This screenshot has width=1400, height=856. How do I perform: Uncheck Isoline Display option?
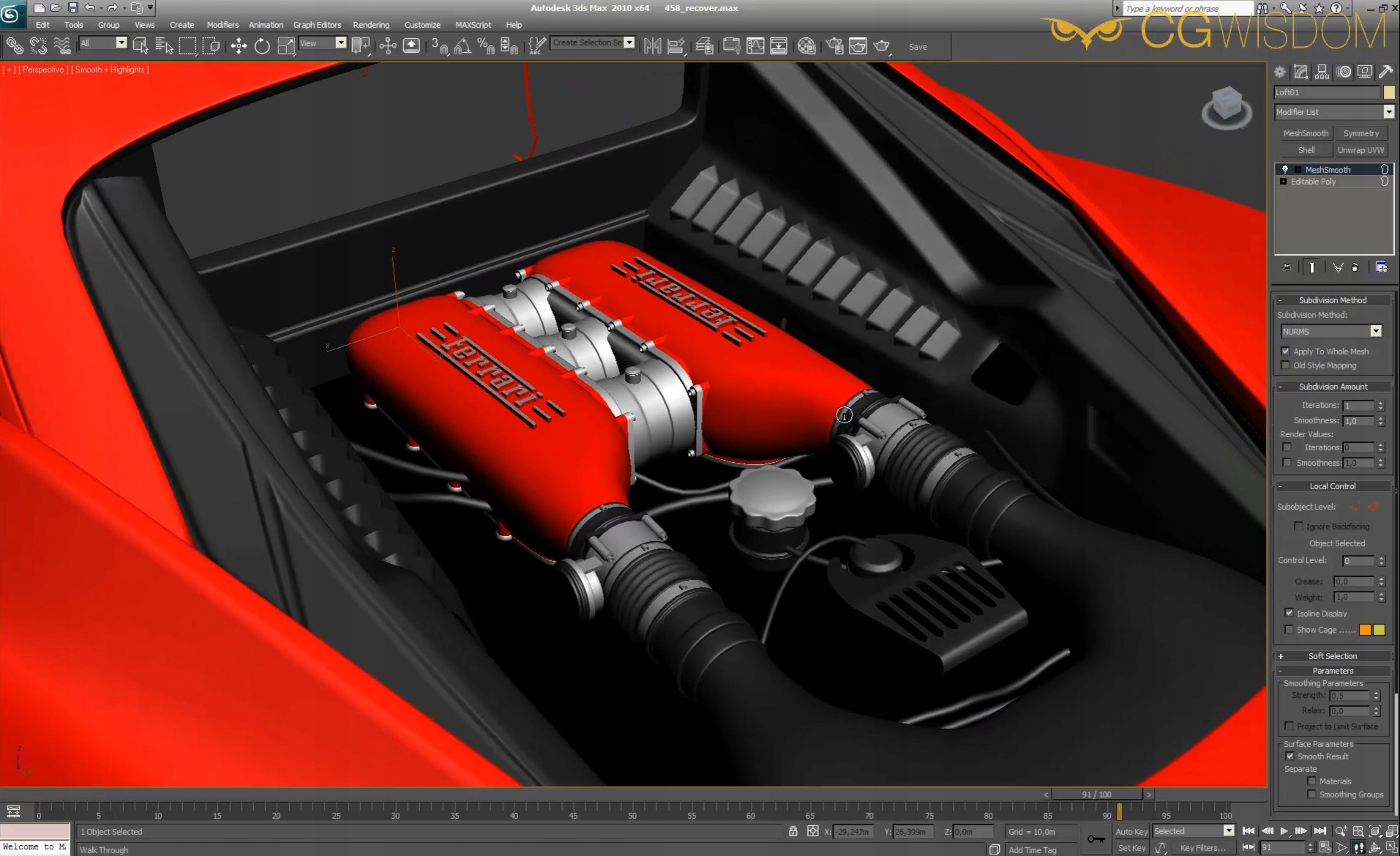[x=1289, y=613]
